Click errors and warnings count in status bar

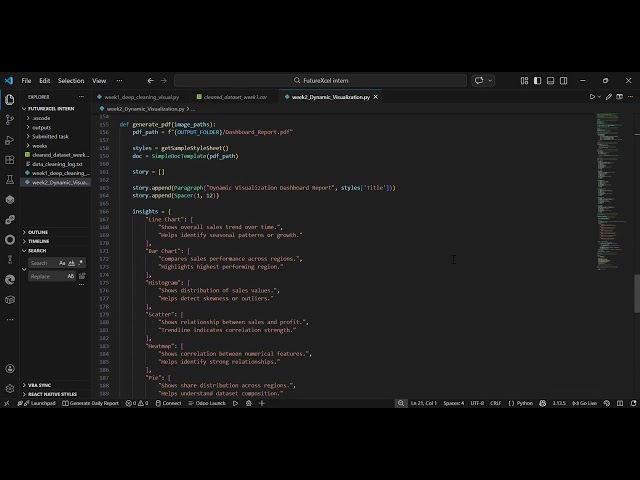(x=137, y=403)
